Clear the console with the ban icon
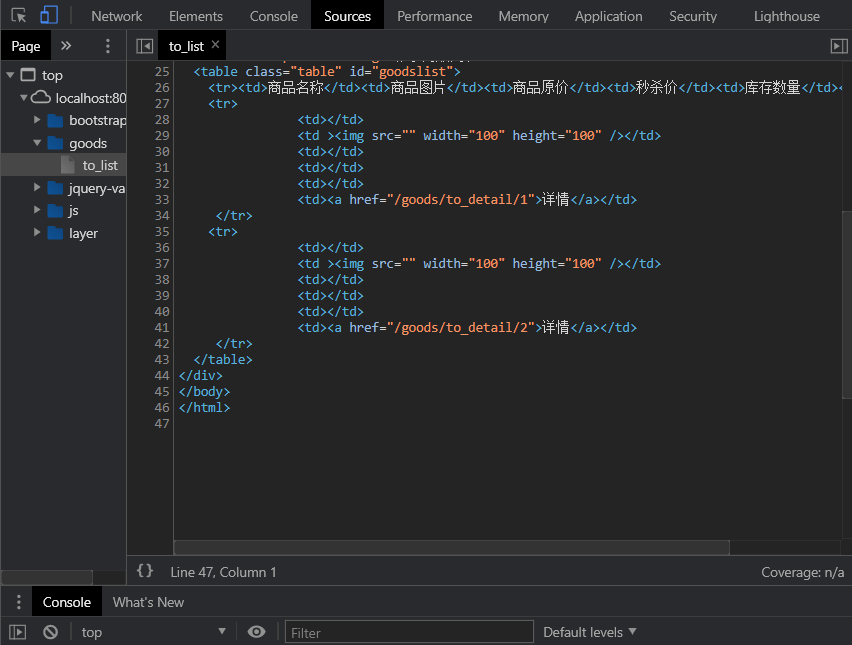 click(x=50, y=632)
